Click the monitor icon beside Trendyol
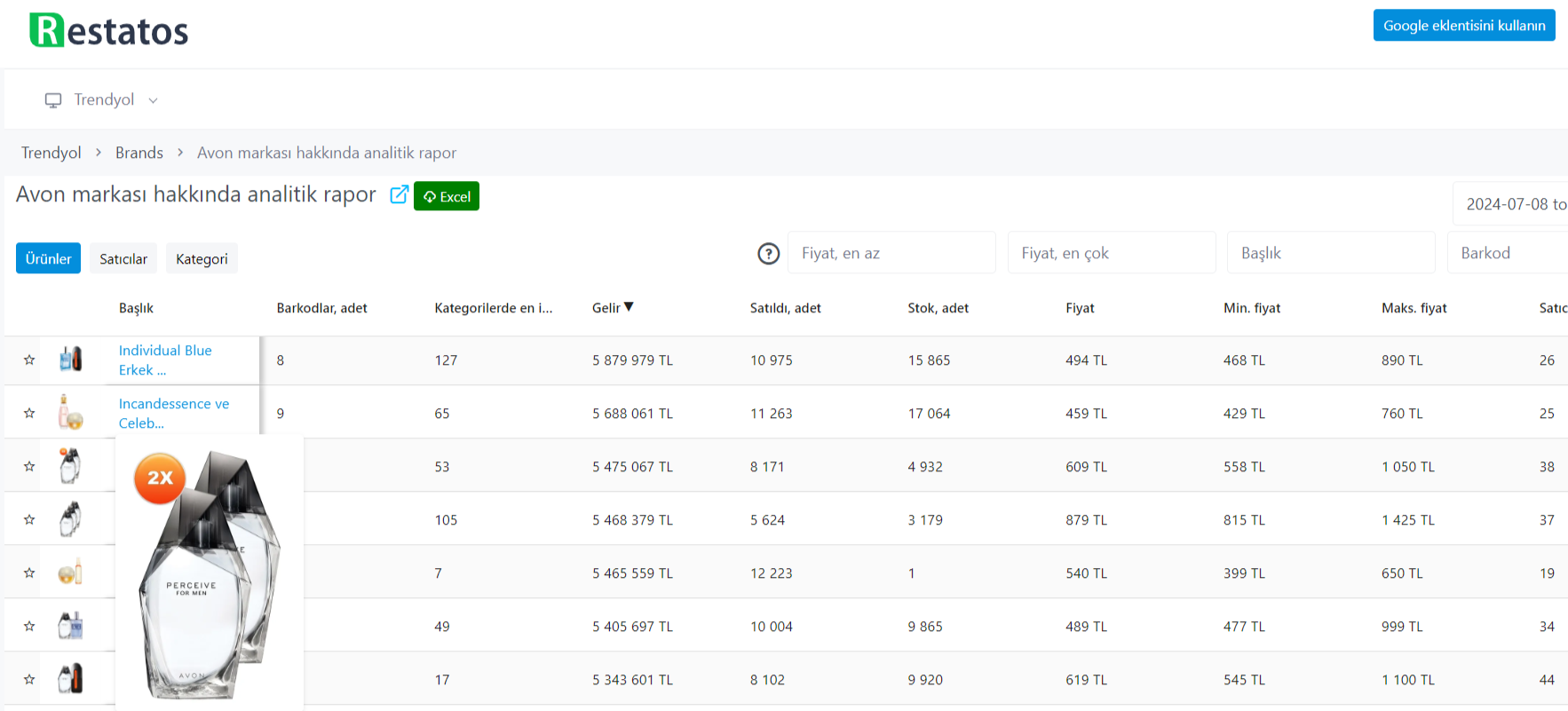The width and height of the screenshot is (1568, 711). pos(53,100)
